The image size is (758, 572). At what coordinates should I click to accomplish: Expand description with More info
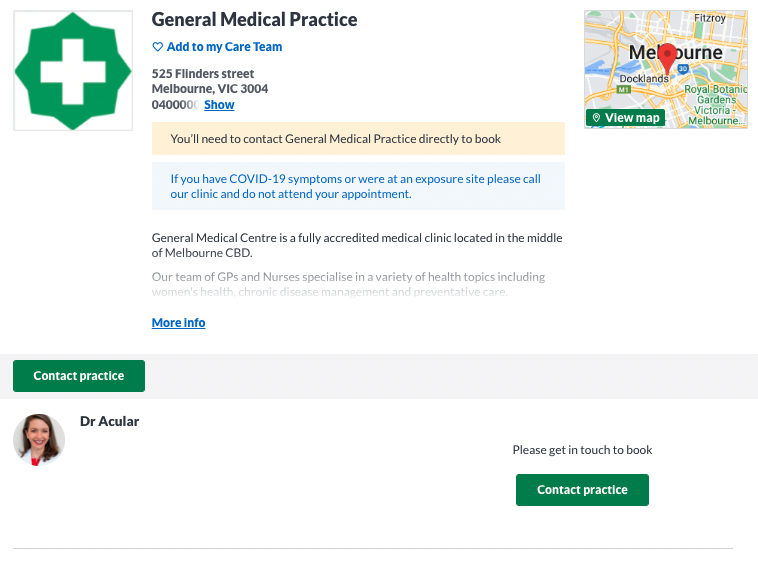178,323
